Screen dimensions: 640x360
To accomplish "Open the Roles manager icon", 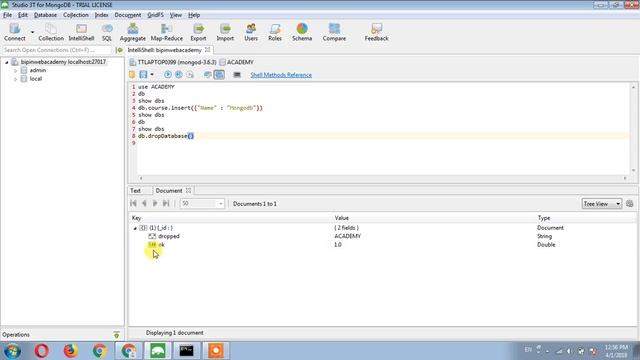I will 275,32.
